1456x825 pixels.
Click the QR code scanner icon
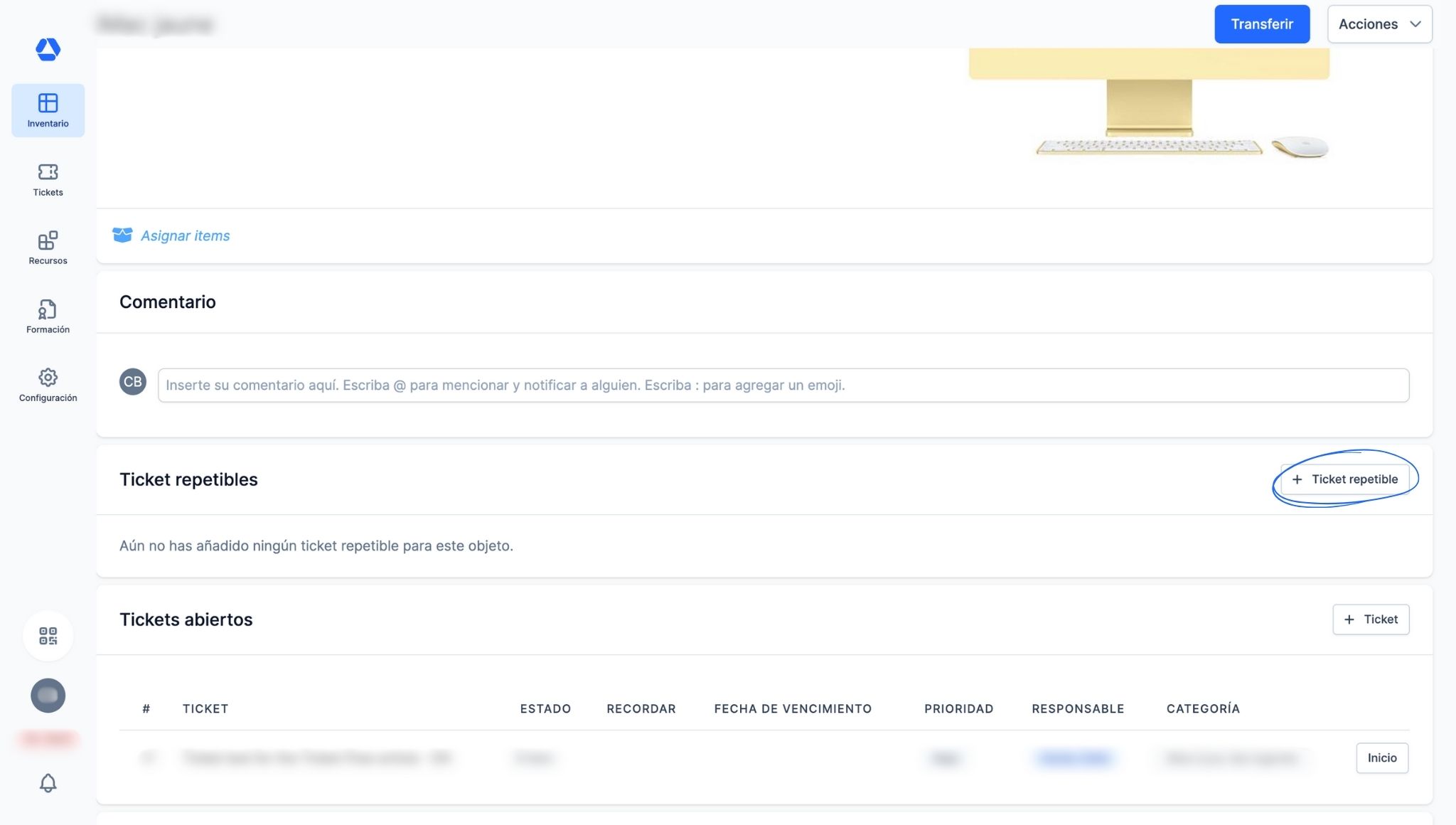pyautogui.click(x=48, y=635)
